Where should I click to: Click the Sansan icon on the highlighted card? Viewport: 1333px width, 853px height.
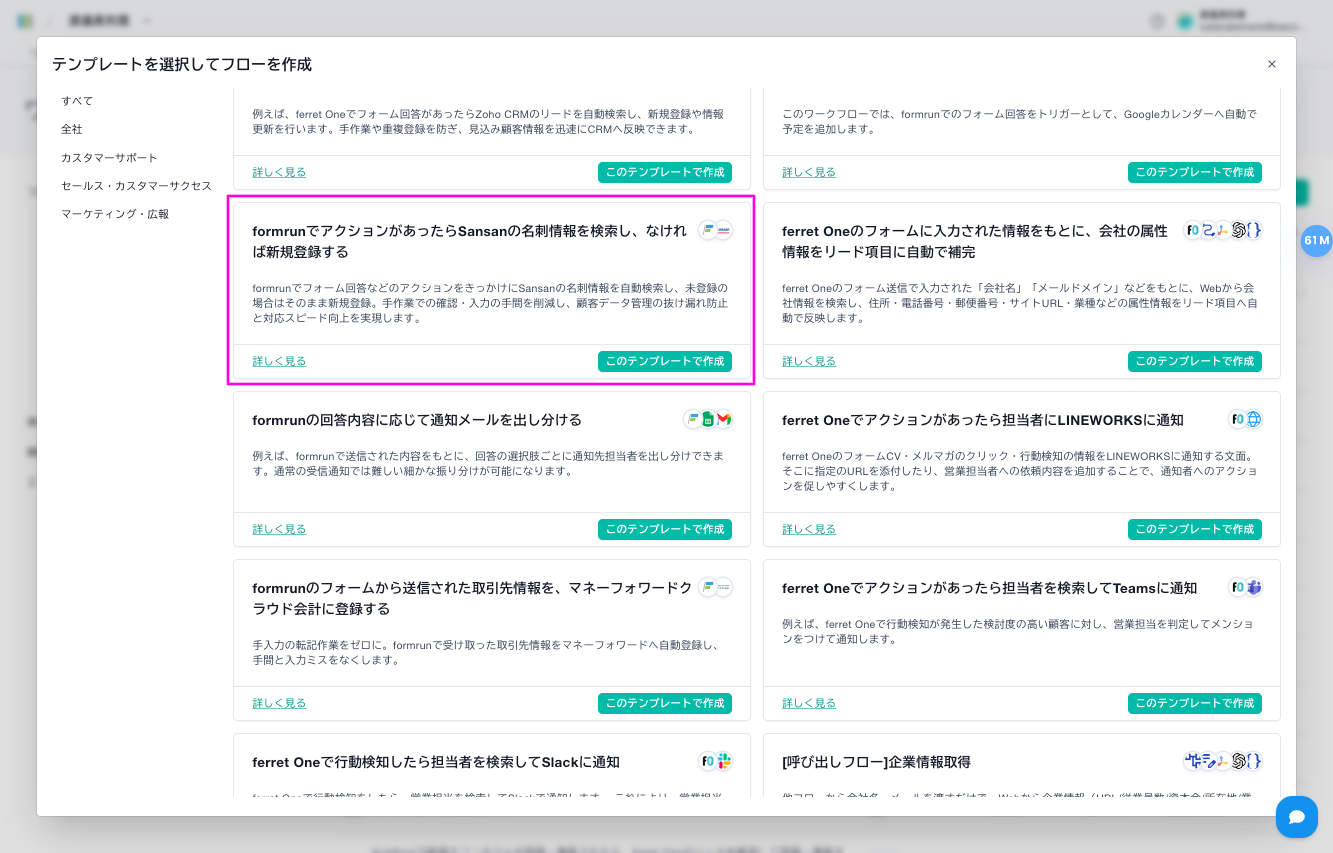pos(723,230)
